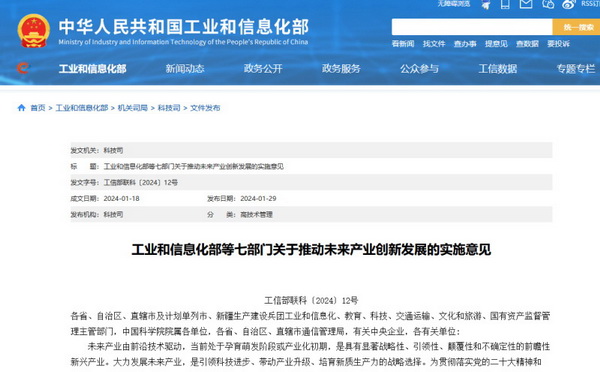Click the national emblem logo
This screenshot has width=600, height=372.
pos(34,31)
